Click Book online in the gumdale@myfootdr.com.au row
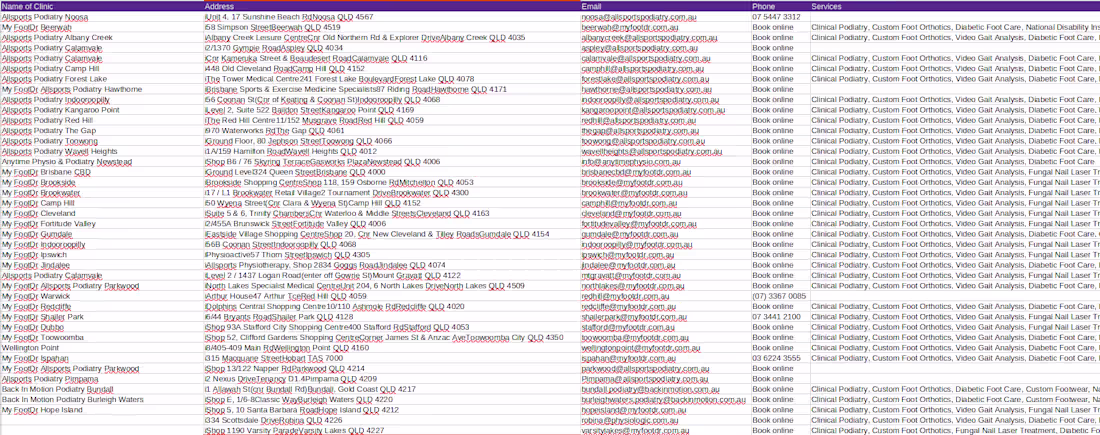 (780, 234)
